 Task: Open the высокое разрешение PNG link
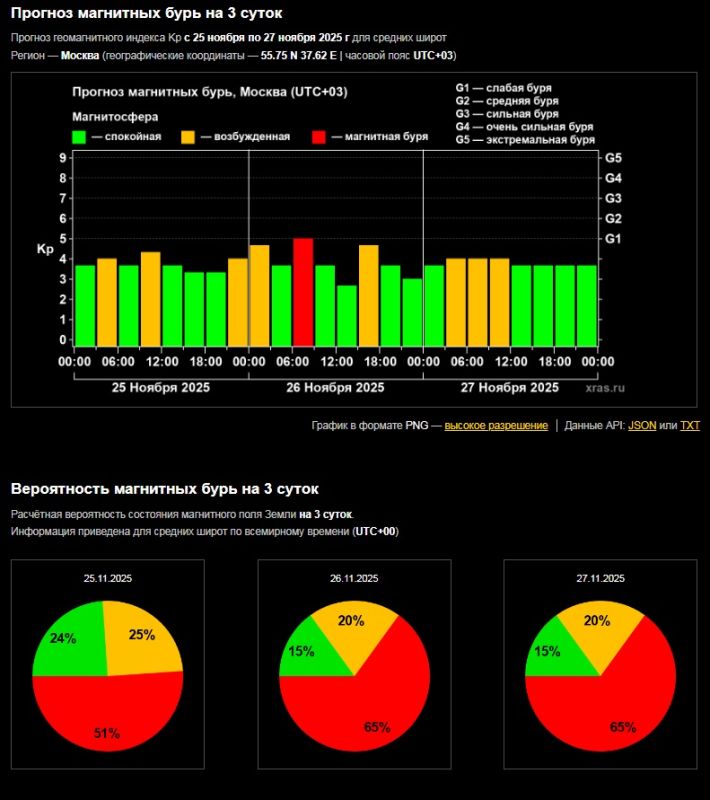(x=496, y=425)
